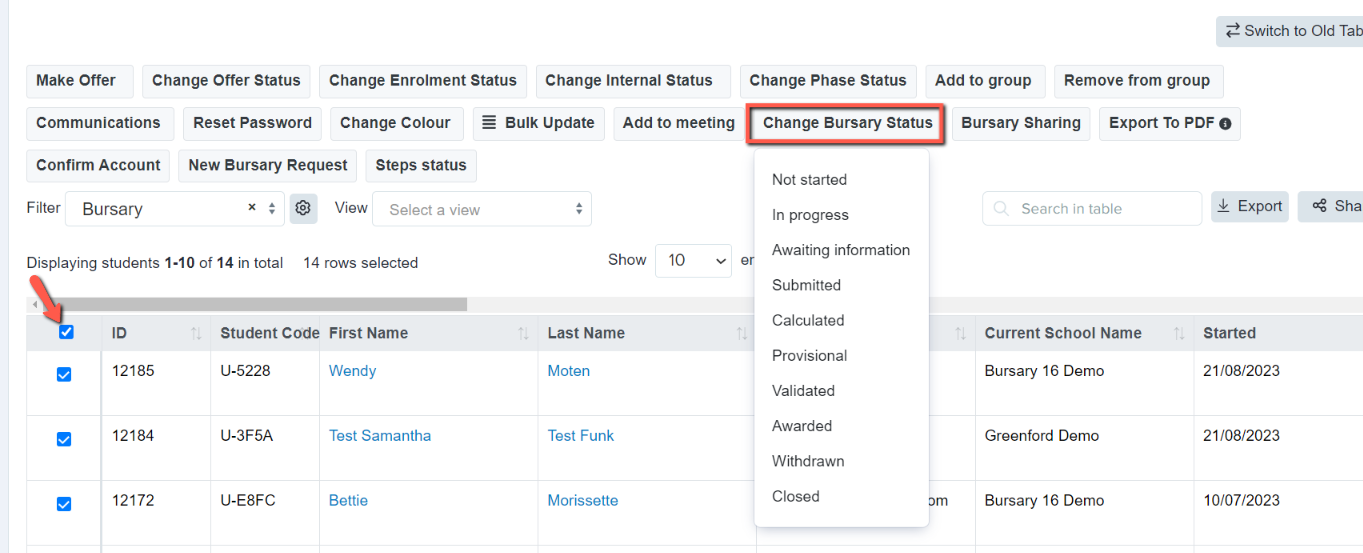1363x553 pixels.
Task: Uncheck the select-all header checkbox
Action: point(66,332)
